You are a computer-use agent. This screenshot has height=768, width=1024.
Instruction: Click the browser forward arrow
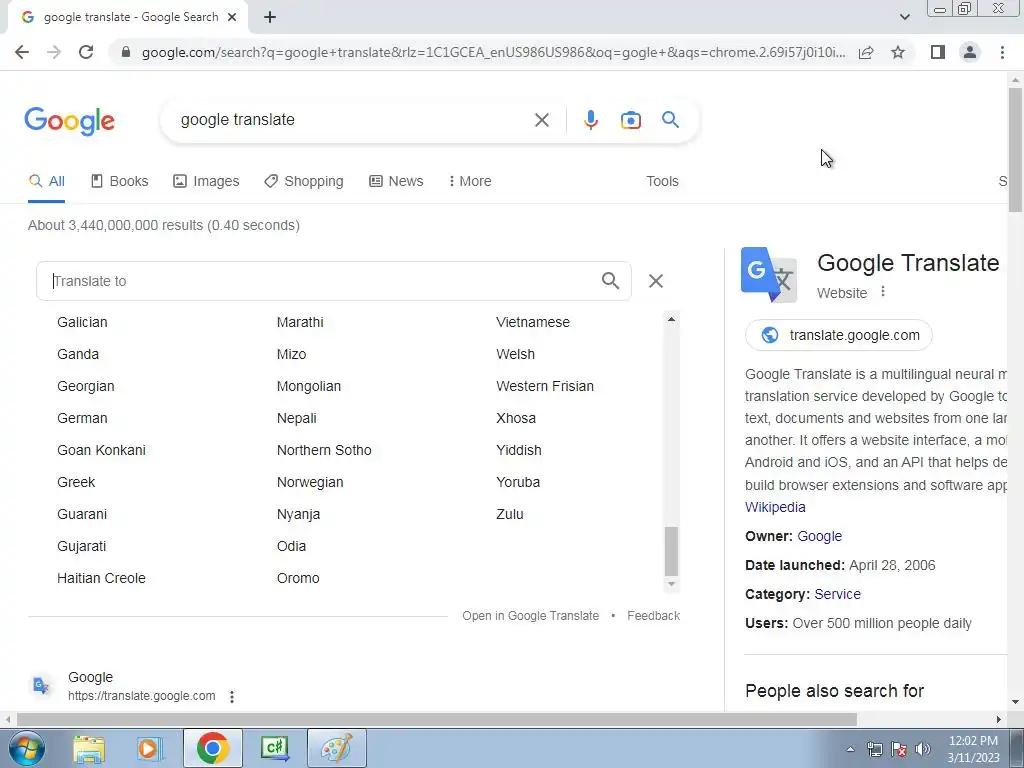(x=54, y=52)
